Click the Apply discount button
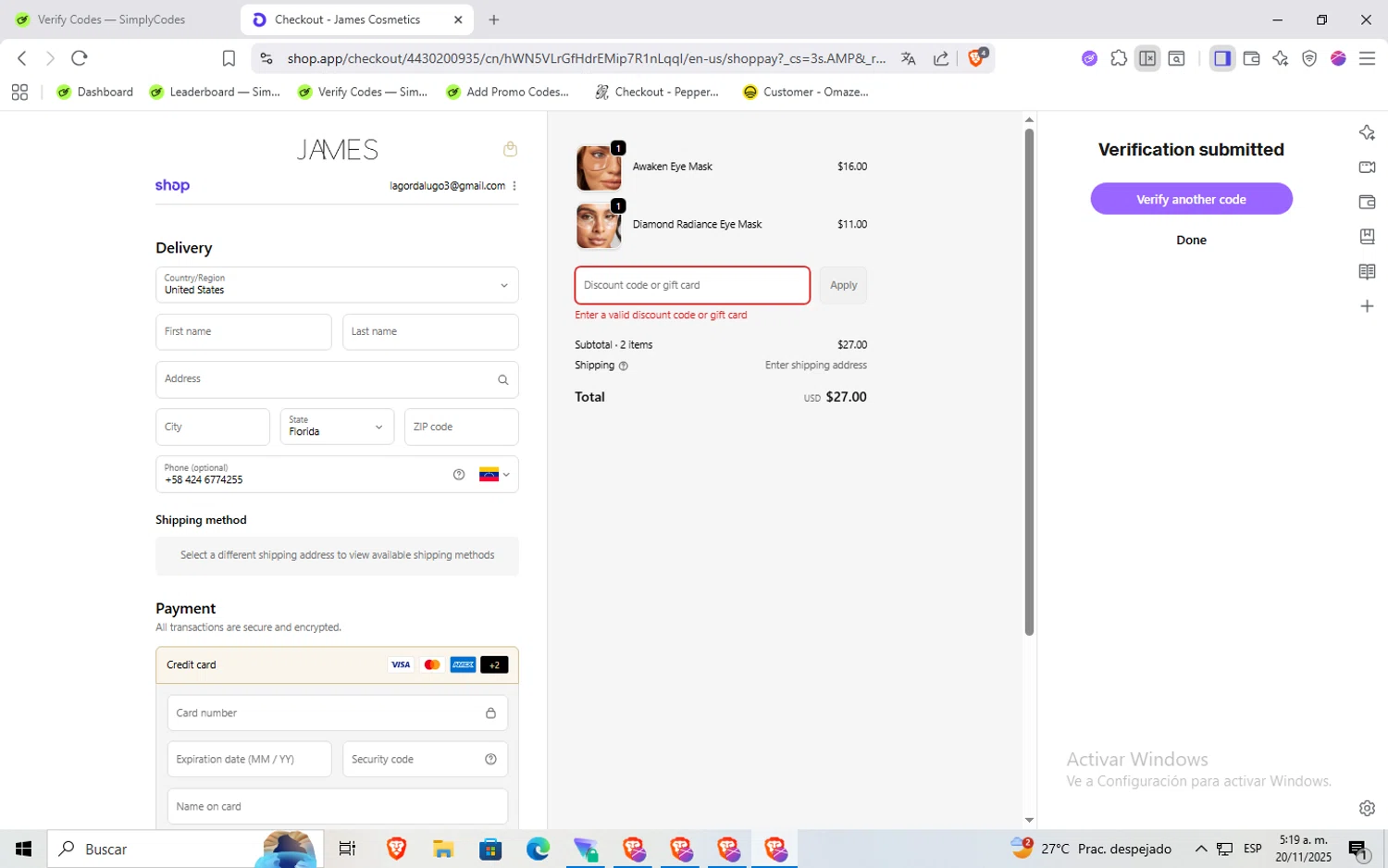1388x868 pixels. (843, 285)
